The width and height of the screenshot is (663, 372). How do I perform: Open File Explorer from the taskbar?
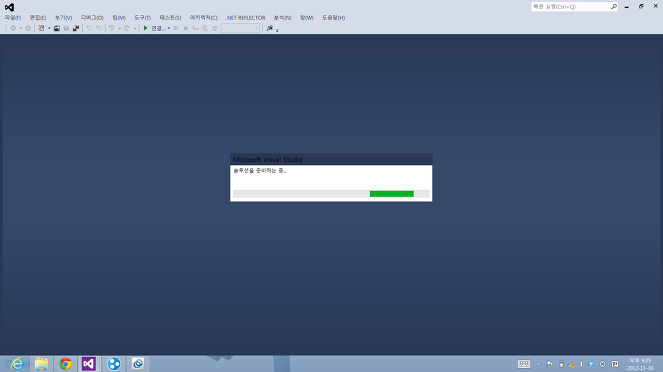[x=41, y=364]
